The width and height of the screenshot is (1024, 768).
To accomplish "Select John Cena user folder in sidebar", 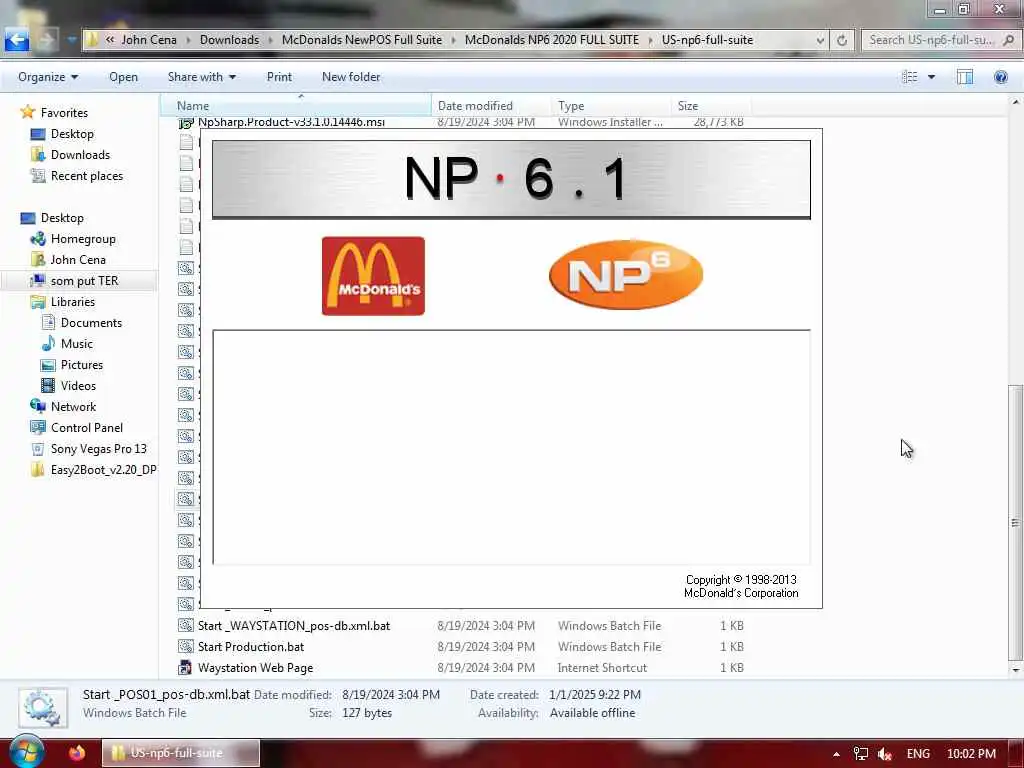I will pyautogui.click(x=78, y=260).
